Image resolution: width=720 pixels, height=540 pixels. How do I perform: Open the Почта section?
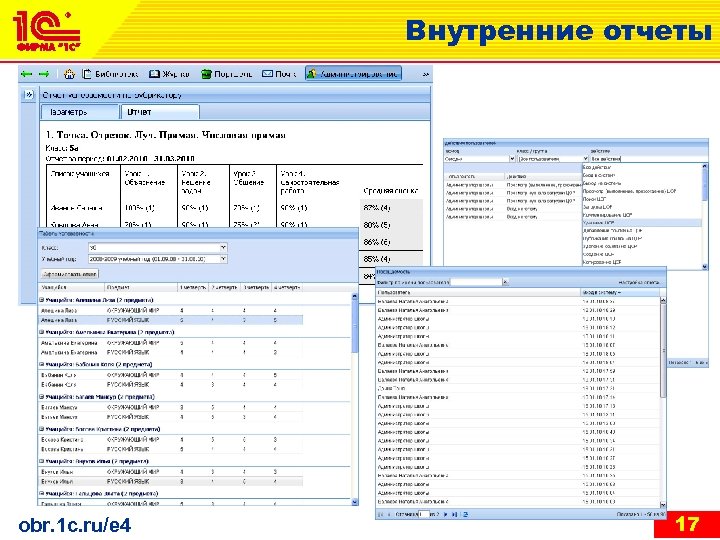coord(279,73)
